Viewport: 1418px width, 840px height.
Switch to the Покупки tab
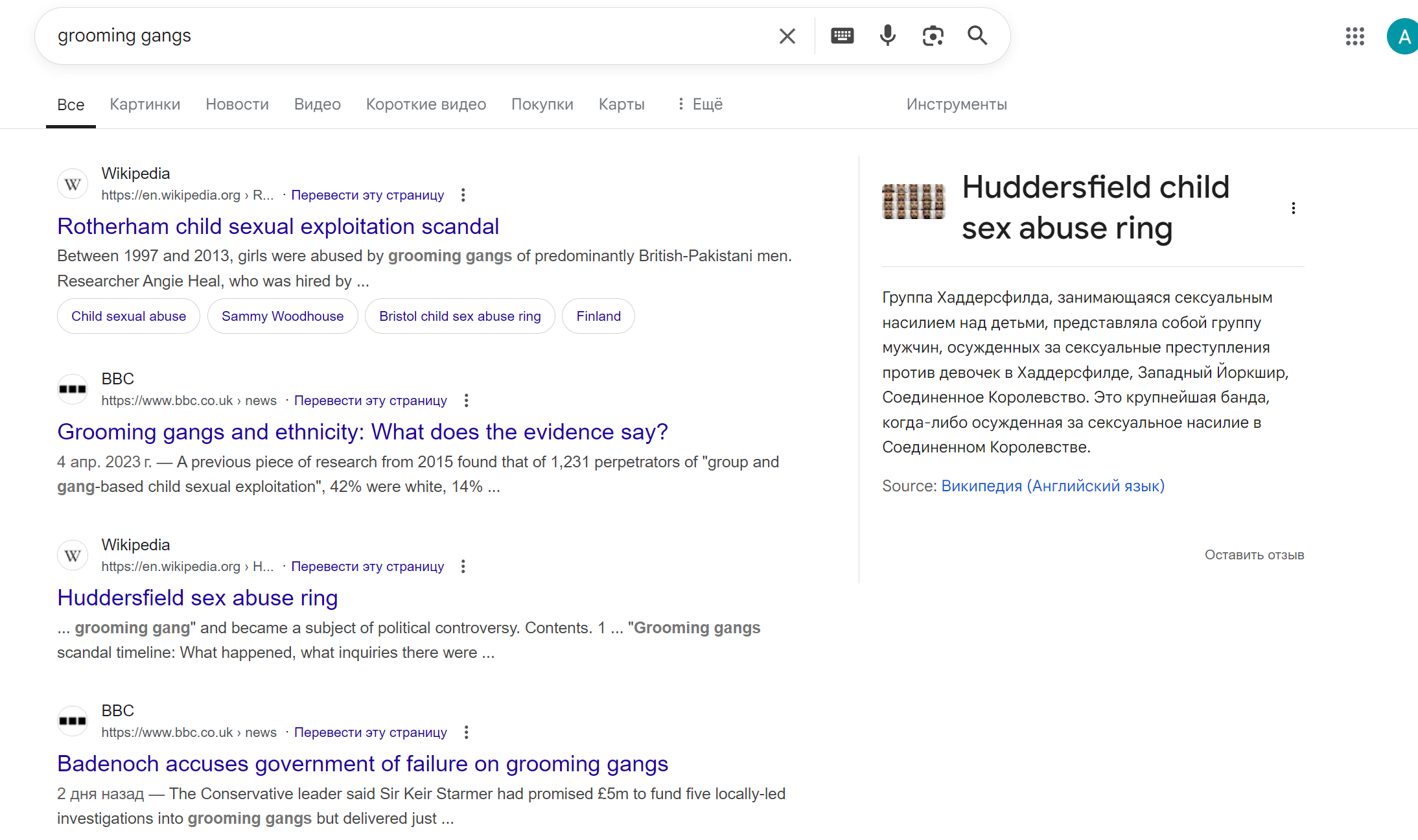542,104
